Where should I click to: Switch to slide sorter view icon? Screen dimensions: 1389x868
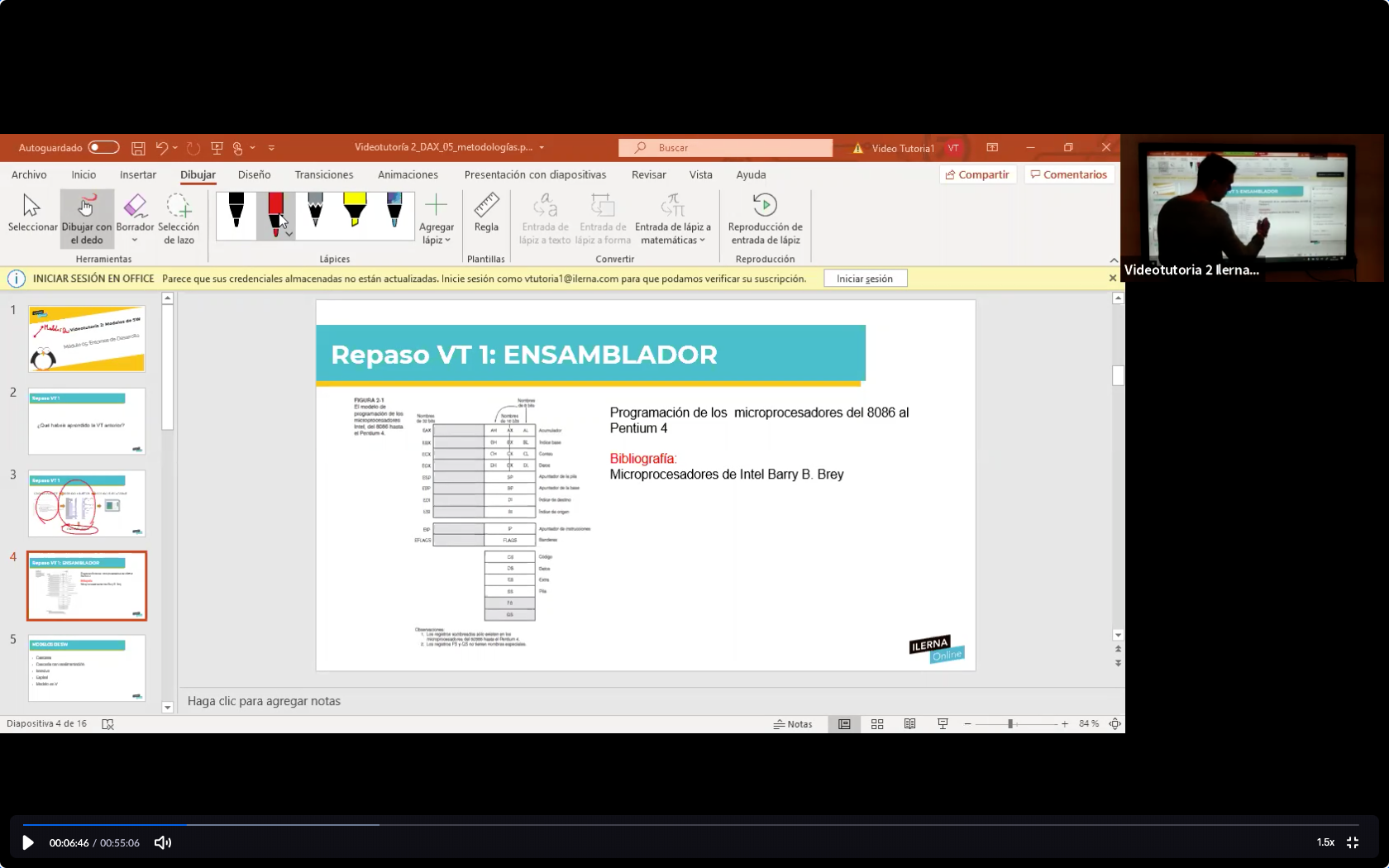[x=877, y=724]
